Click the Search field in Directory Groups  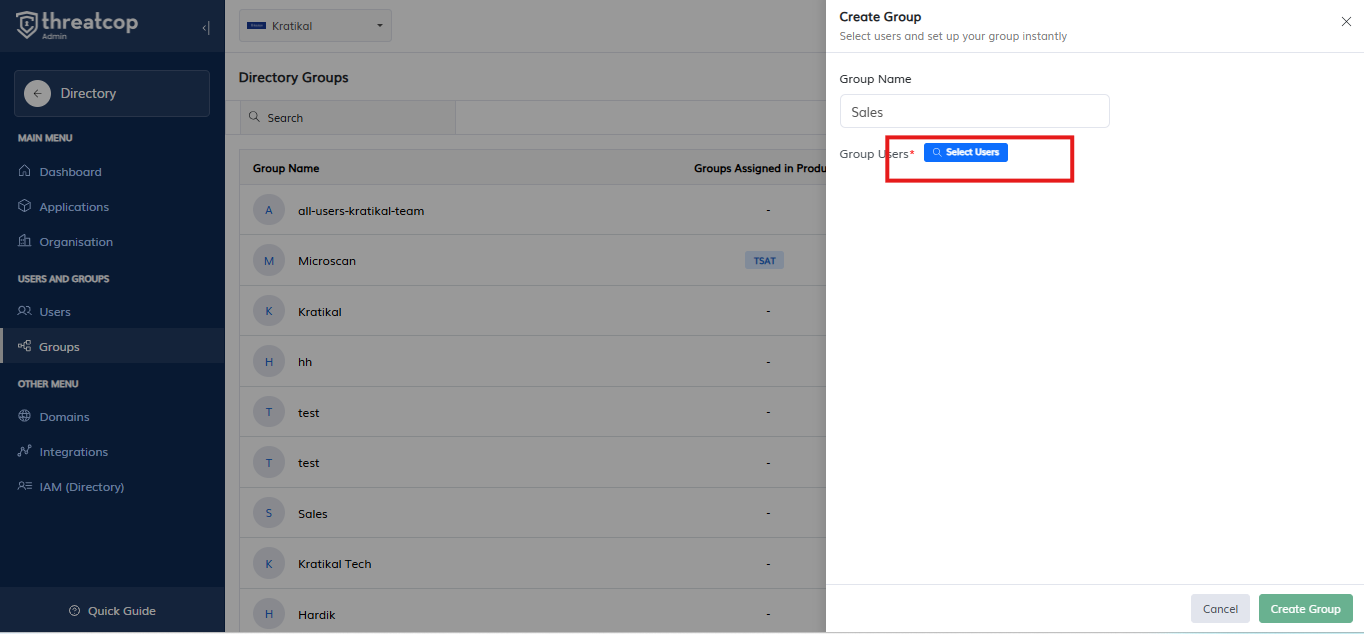click(350, 118)
